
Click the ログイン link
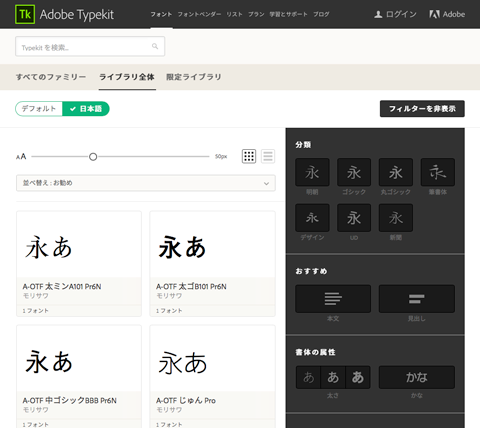pyautogui.click(x=395, y=14)
